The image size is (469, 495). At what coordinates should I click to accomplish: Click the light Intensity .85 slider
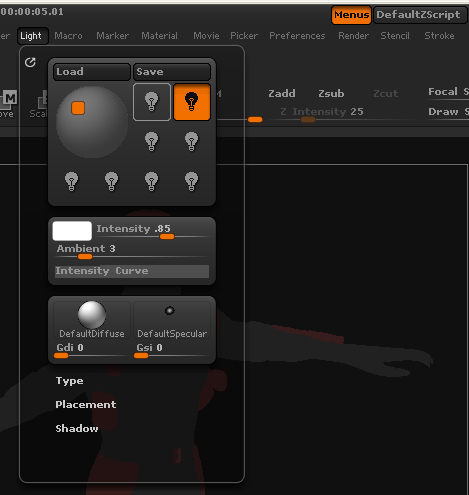[x=153, y=231]
